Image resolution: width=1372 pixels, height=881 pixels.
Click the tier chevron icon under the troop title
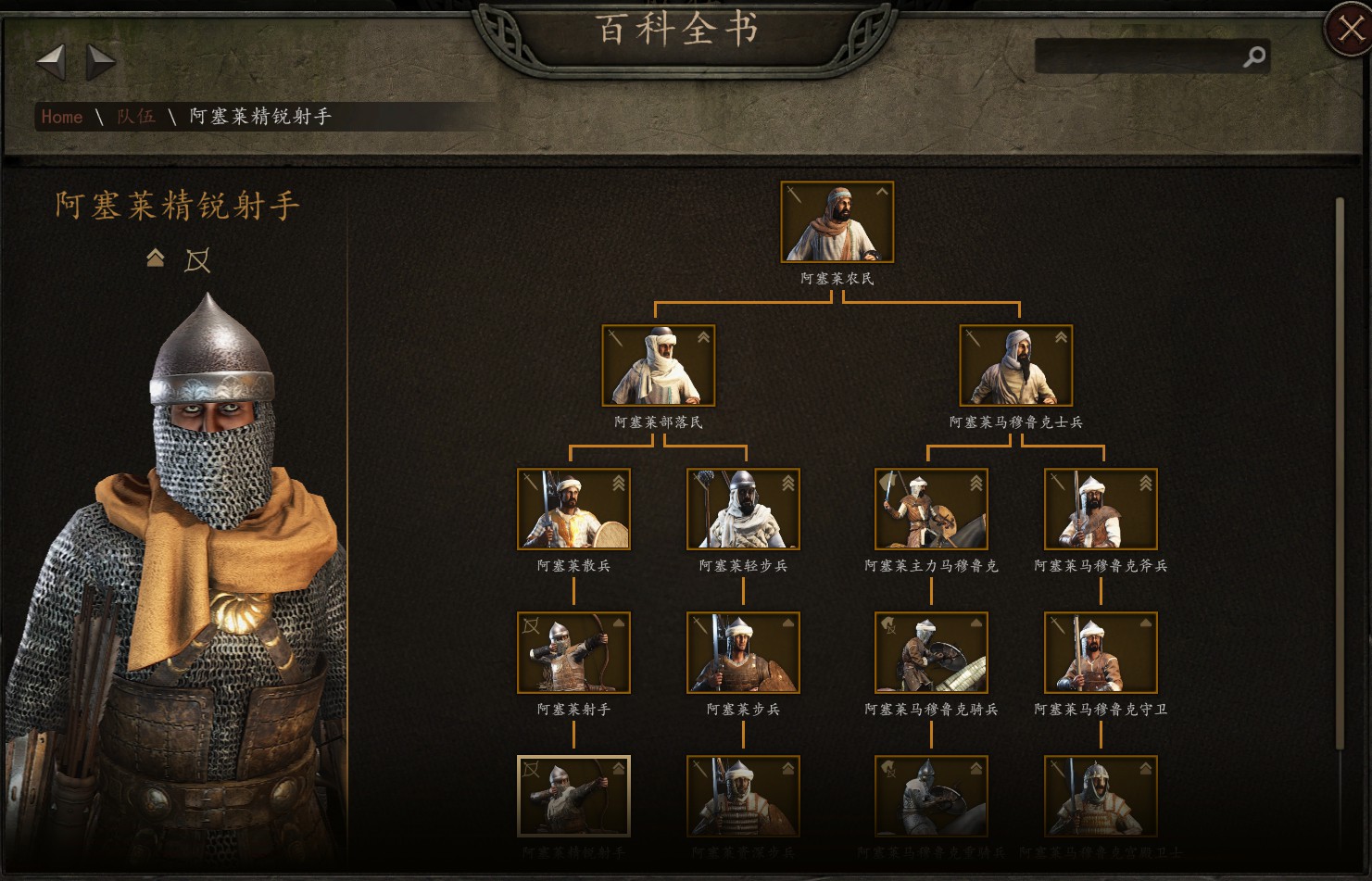click(156, 258)
